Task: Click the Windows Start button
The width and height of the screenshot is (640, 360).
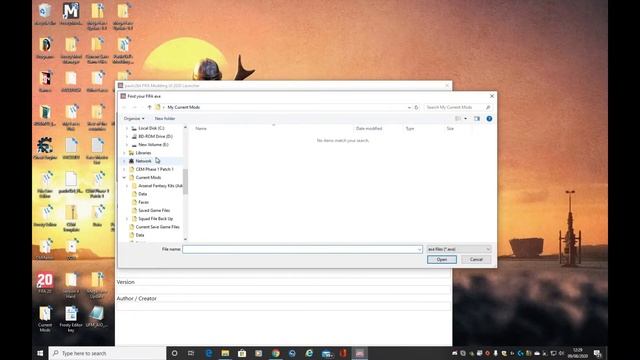Action: (40, 353)
